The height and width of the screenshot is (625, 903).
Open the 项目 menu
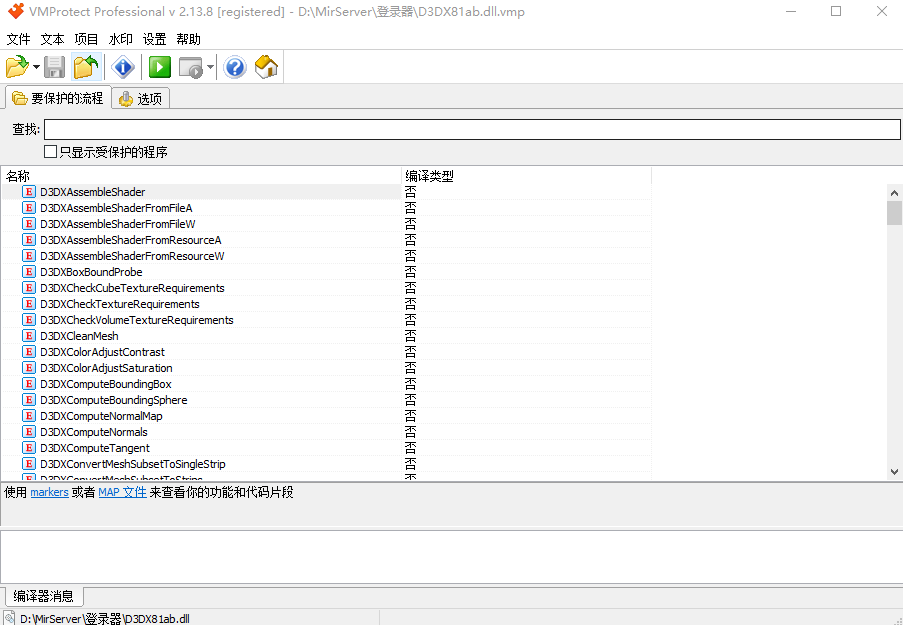pos(86,39)
